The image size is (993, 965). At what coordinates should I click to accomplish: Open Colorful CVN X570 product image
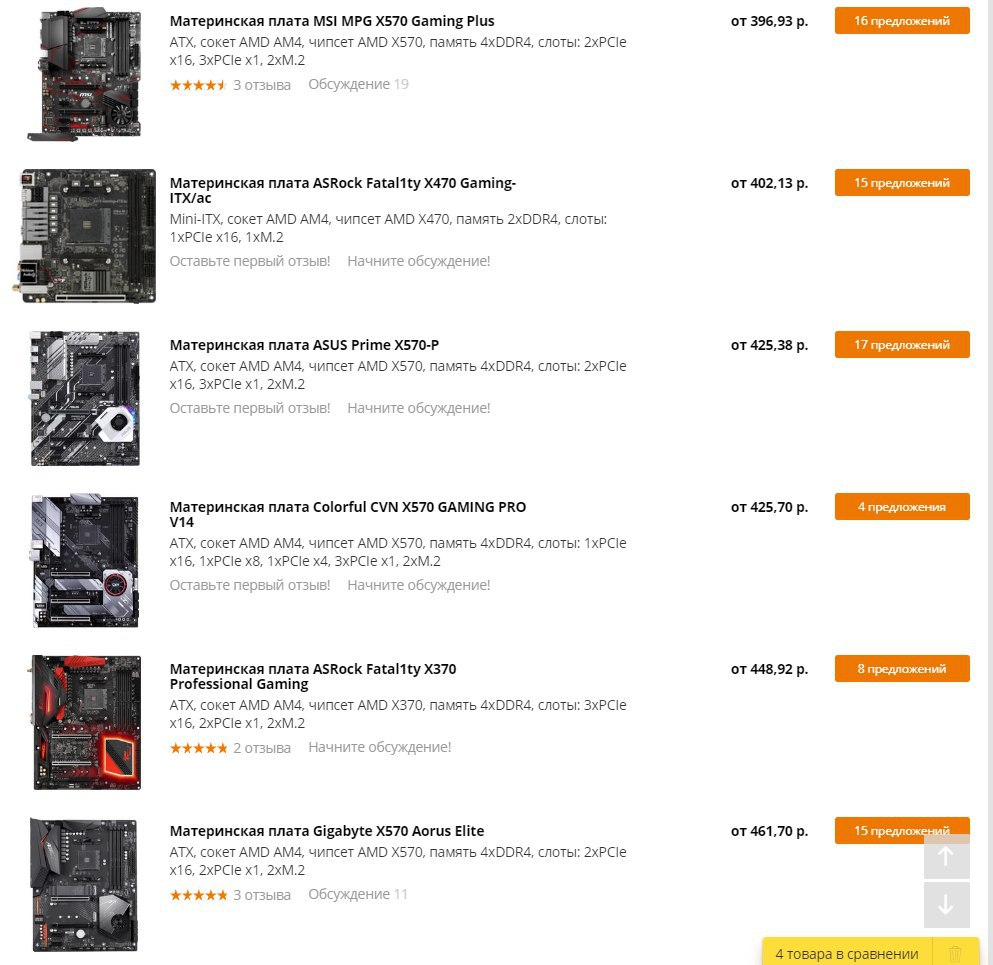click(x=85, y=560)
